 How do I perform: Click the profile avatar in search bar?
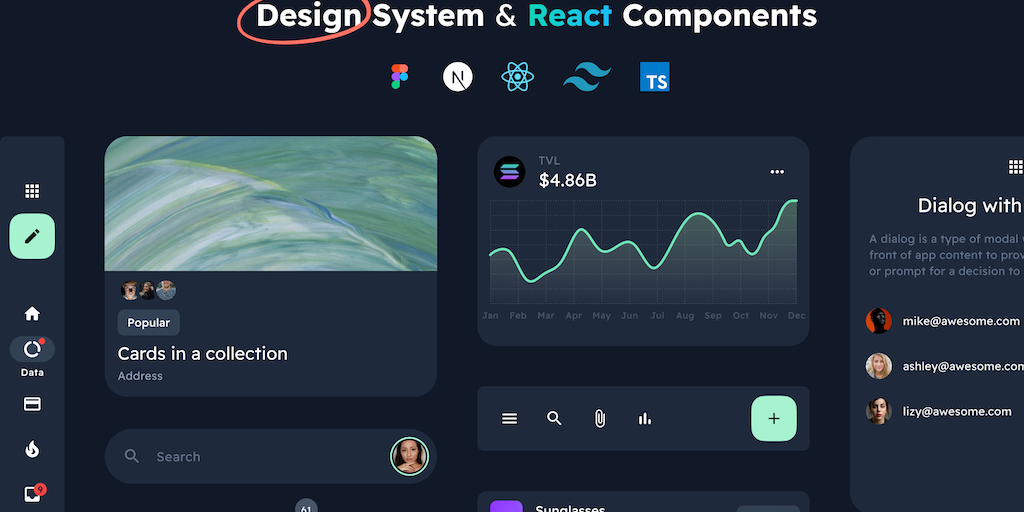click(x=409, y=456)
